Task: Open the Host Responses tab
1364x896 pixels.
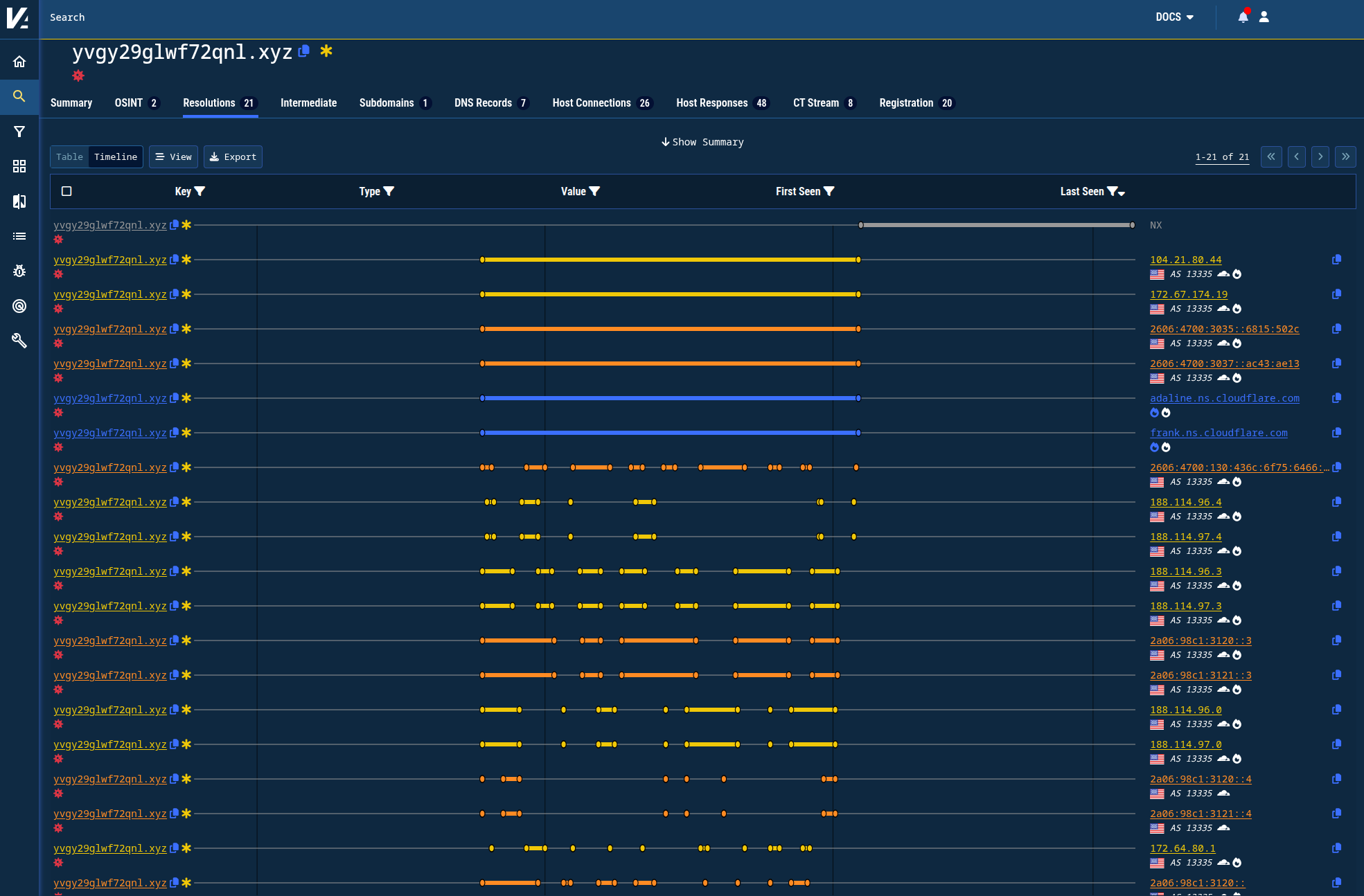Action: 711,102
